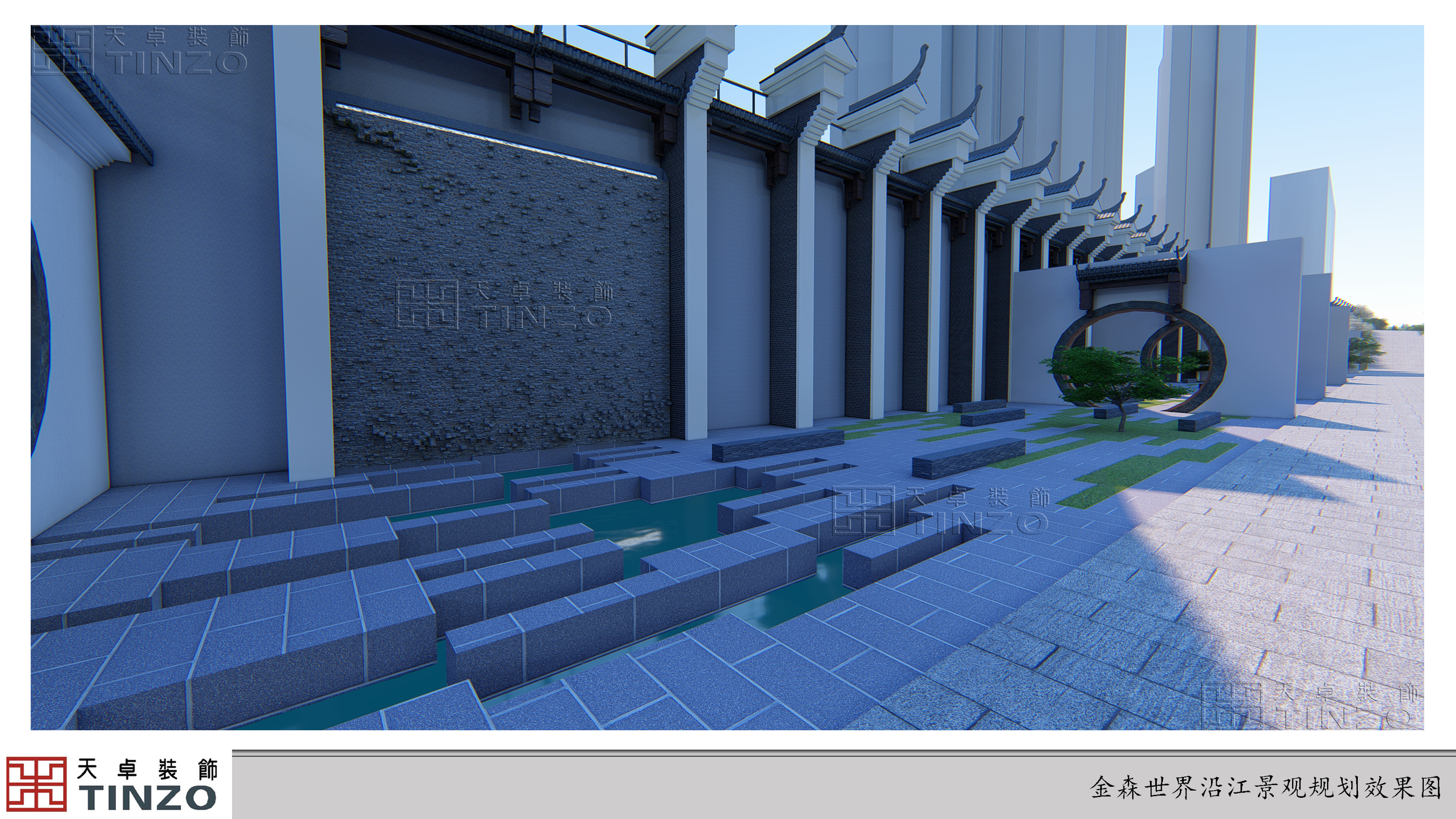Click the red TINZO logo emblem

tap(36, 784)
